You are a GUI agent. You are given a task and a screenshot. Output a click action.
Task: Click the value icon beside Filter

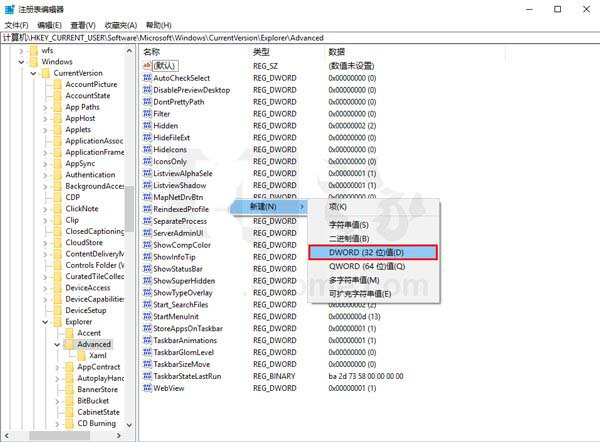[147, 114]
